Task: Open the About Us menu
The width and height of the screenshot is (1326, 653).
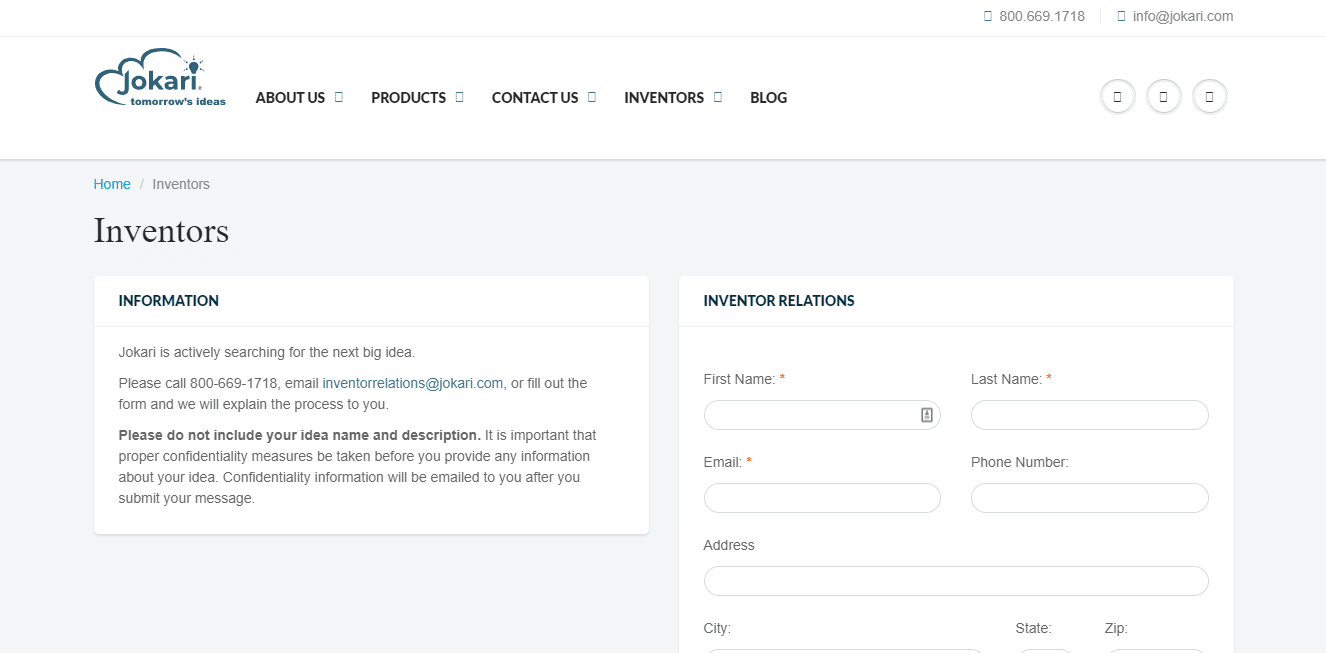Action: click(290, 98)
